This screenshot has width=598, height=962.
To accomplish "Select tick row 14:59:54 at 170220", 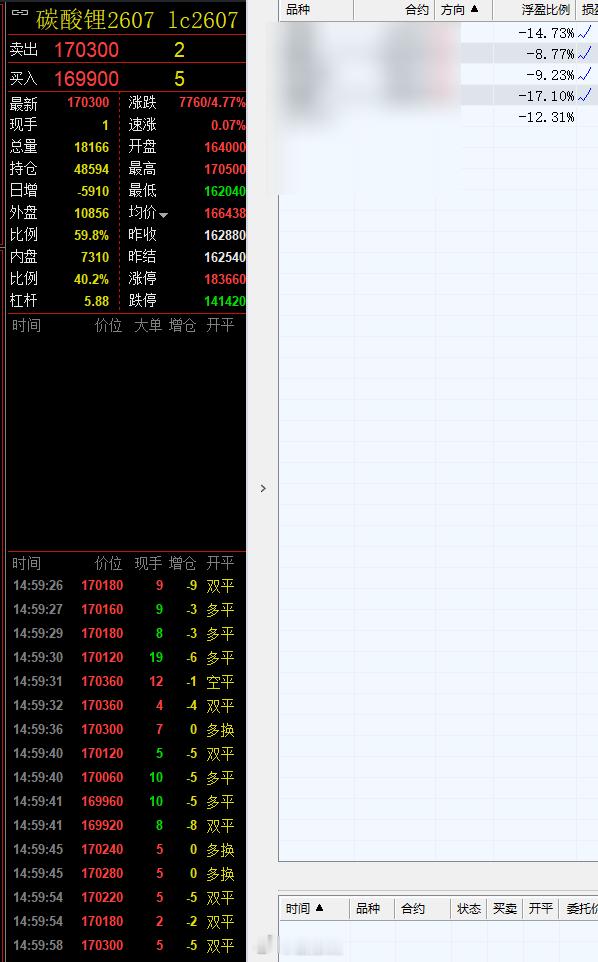I will (124, 897).
